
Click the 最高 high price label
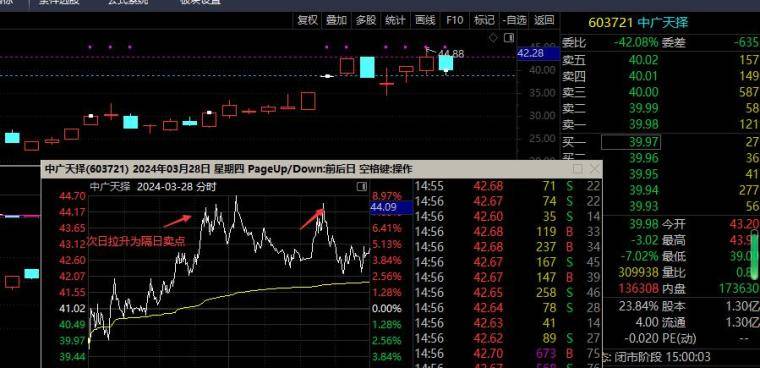pos(674,240)
